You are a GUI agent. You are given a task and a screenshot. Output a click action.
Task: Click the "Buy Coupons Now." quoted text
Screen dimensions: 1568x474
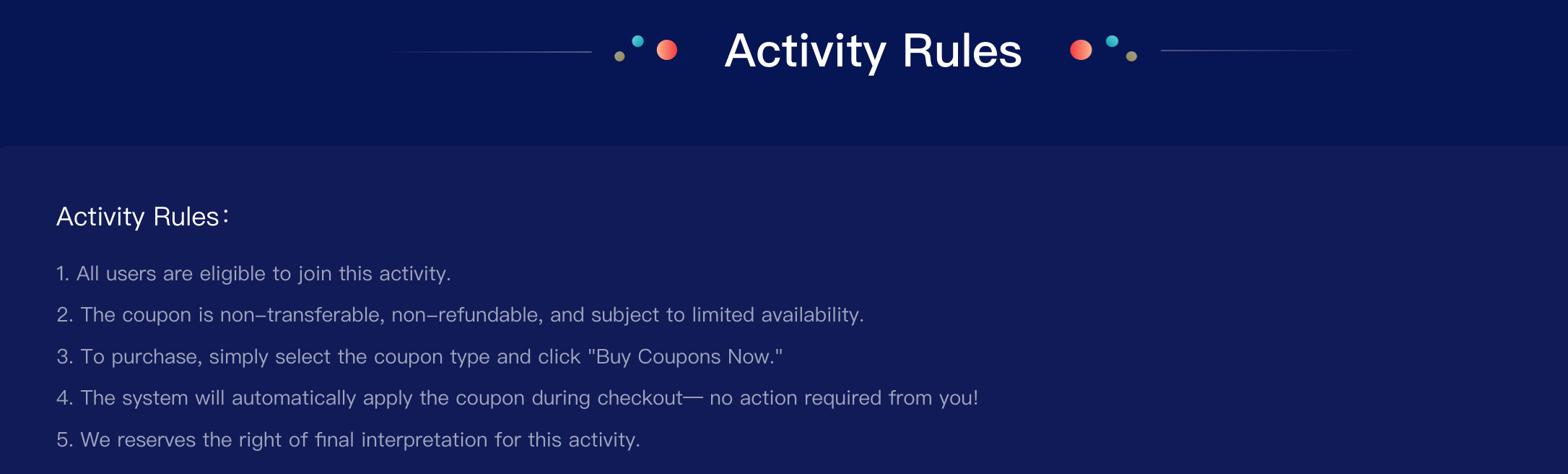[685, 357]
